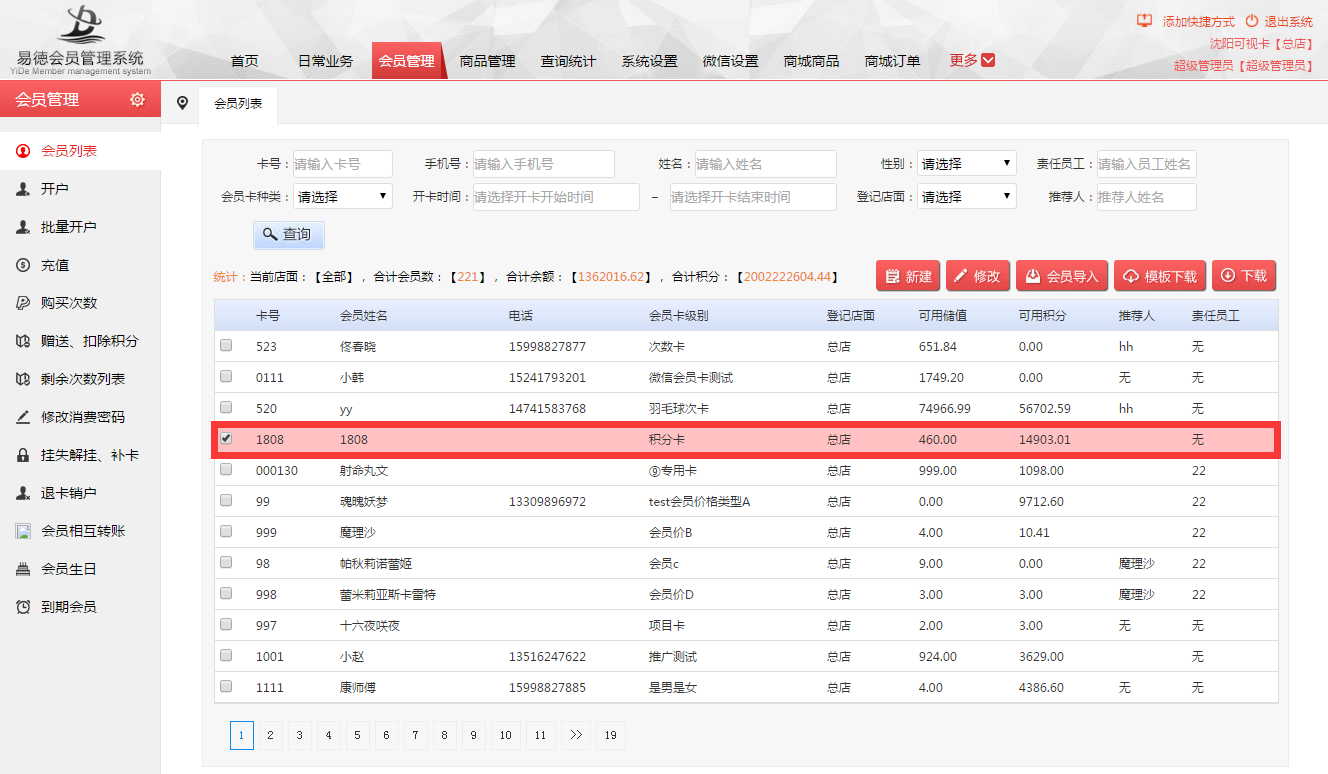Image resolution: width=1328 pixels, height=774 pixels.
Task: Tick the checkbox for card 1111 康师傅
Action: coord(226,686)
